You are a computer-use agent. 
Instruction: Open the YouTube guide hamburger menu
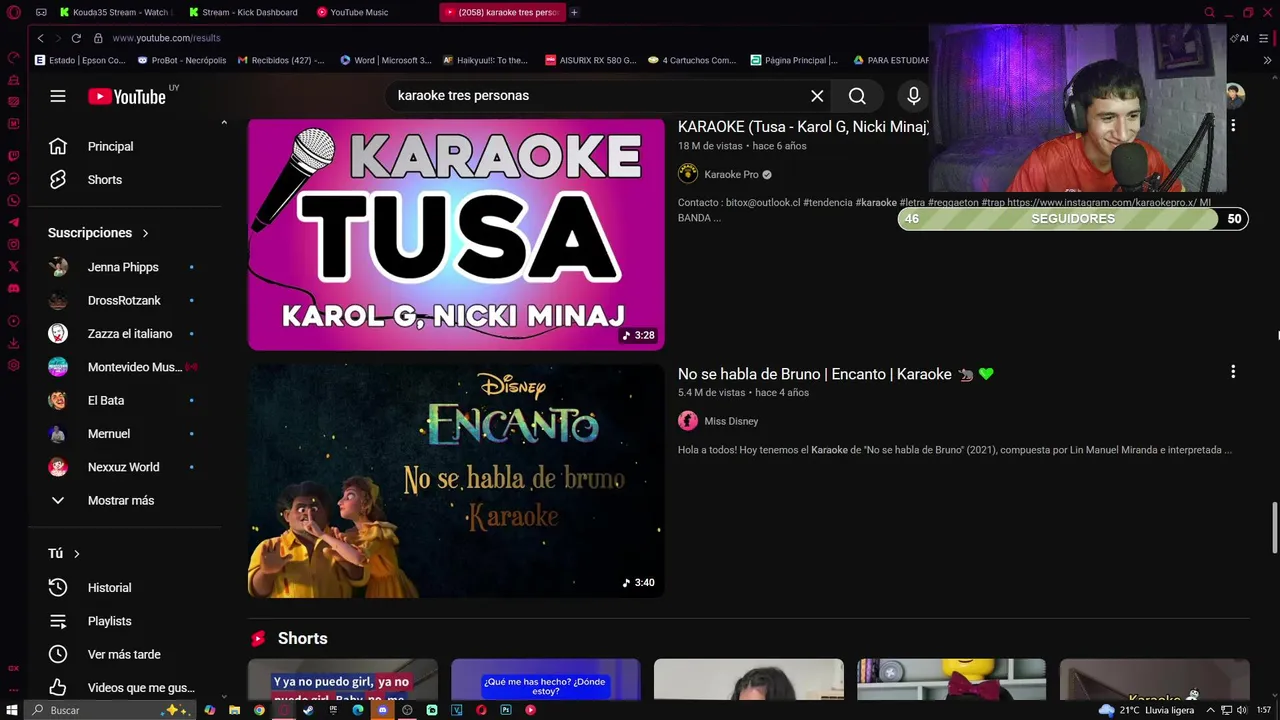pyautogui.click(x=58, y=96)
